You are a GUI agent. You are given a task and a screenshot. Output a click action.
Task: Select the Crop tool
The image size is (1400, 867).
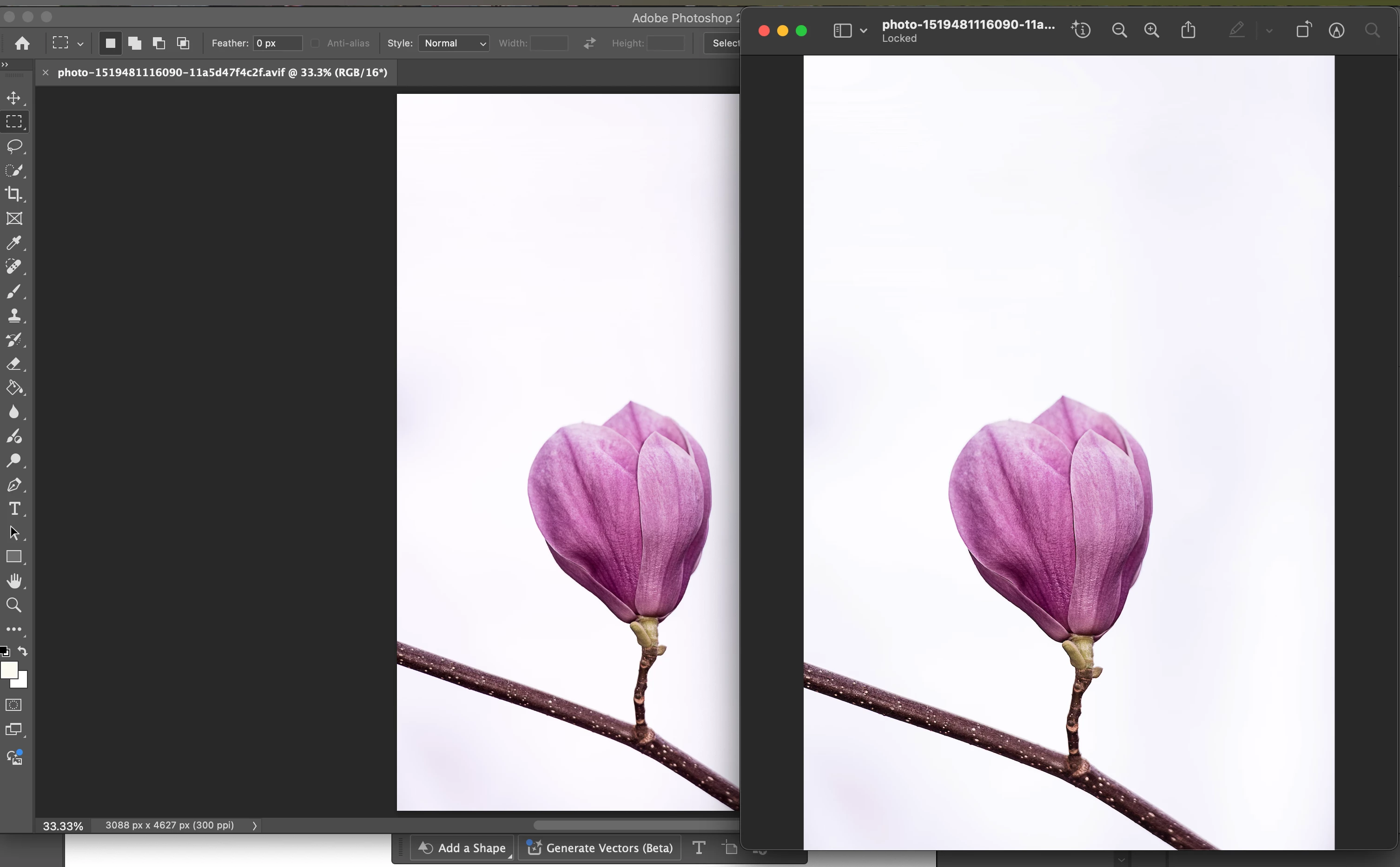coord(14,194)
